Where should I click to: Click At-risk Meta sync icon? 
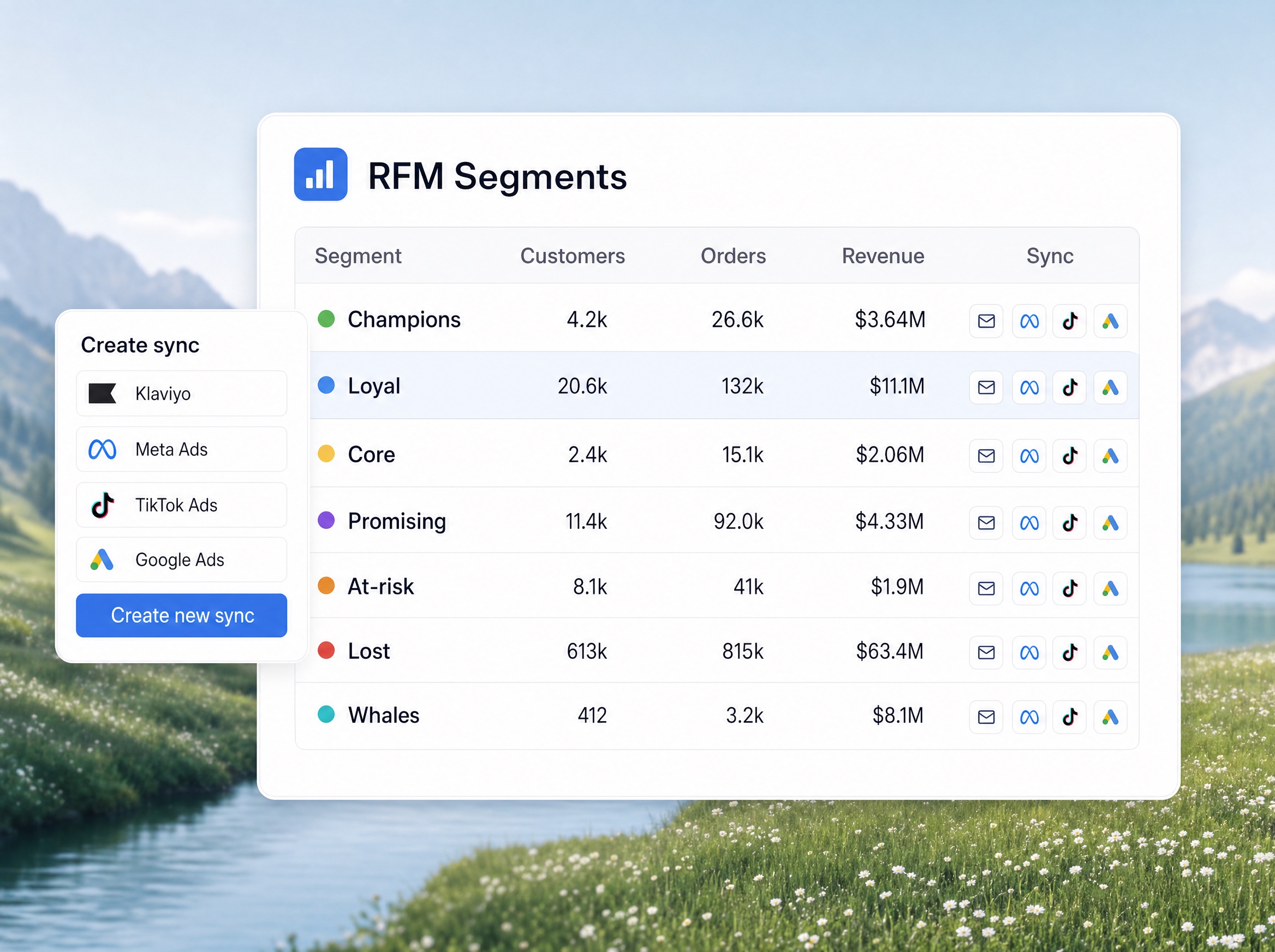(x=1029, y=588)
